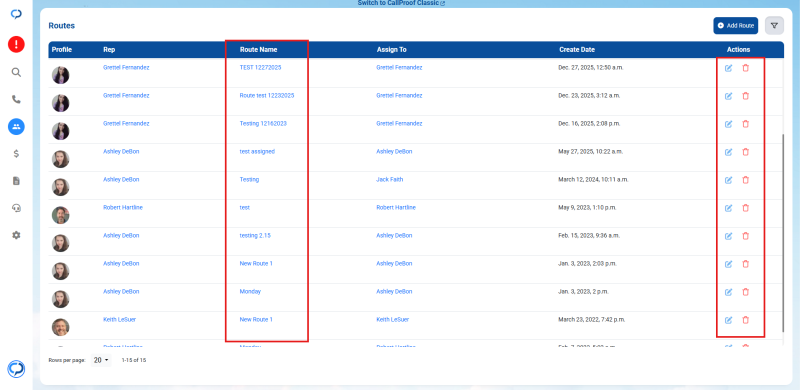Image resolution: width=800 pixels, height=390 pixels.
Task: Click the profile photo in TEST 12272025 row
Action: pyautogui.click(x=61, y=75)
